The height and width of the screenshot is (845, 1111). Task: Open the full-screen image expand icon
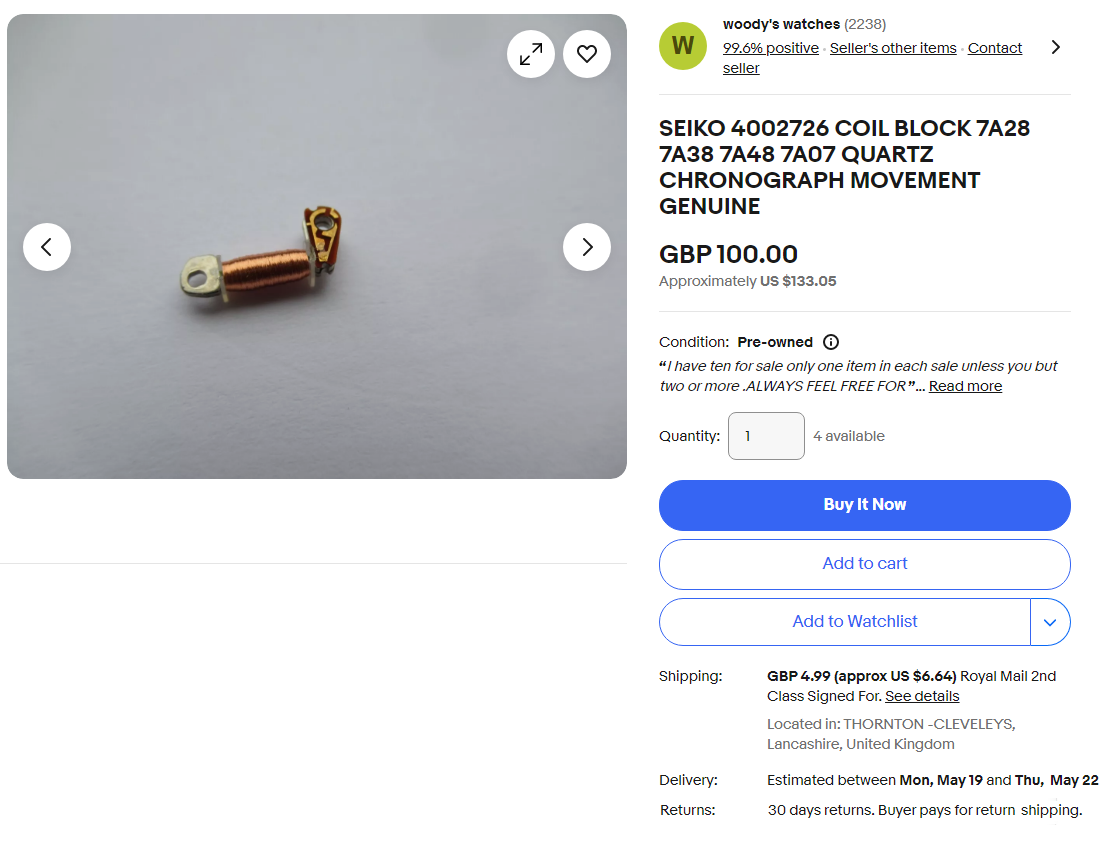point(531,54)
